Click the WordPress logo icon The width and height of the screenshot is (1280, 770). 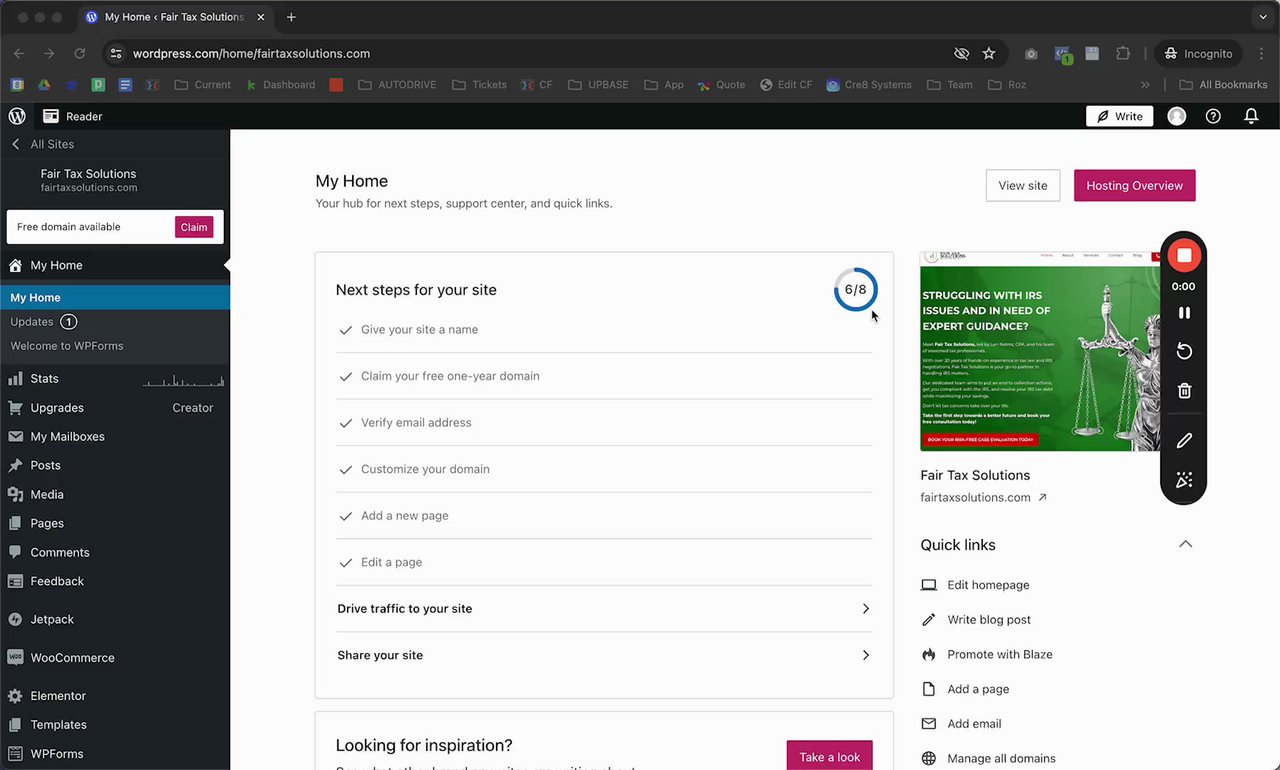point(17,116)
